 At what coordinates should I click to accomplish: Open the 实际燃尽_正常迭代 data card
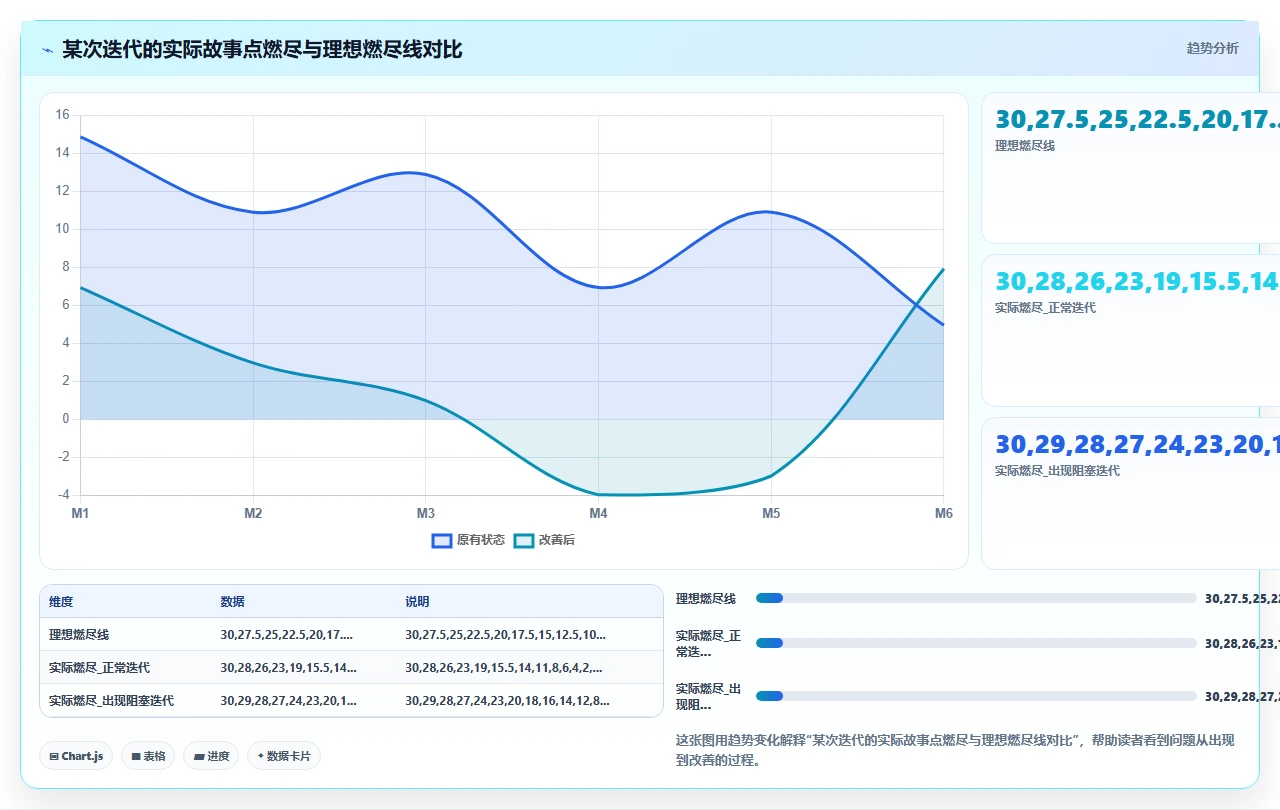point(1131,331)
